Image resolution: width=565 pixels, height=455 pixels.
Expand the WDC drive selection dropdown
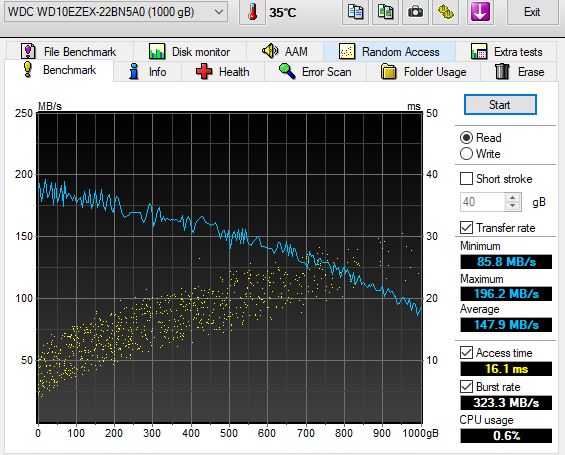tap(218, 12)
